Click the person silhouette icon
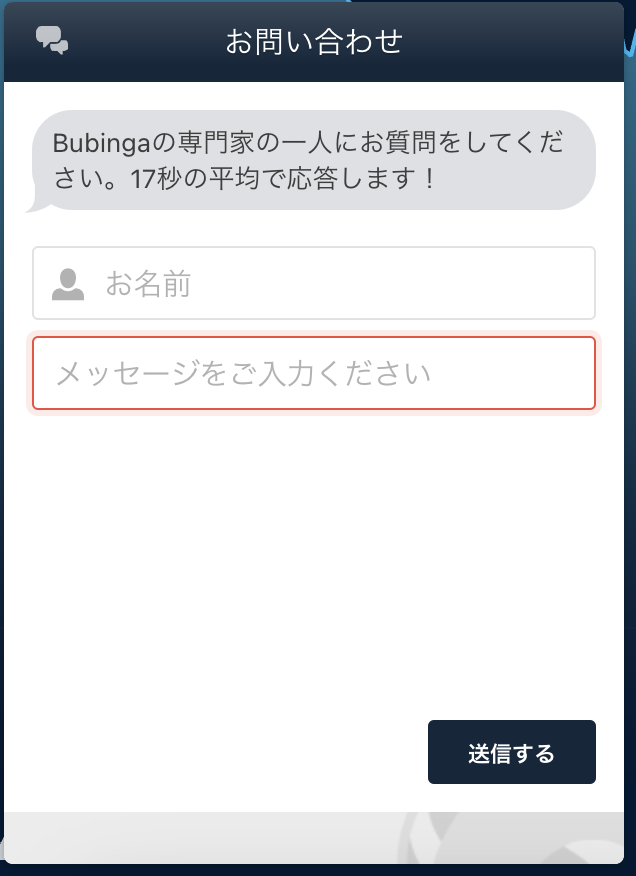This screenshot has height=876, width=636. coord(68,284)
